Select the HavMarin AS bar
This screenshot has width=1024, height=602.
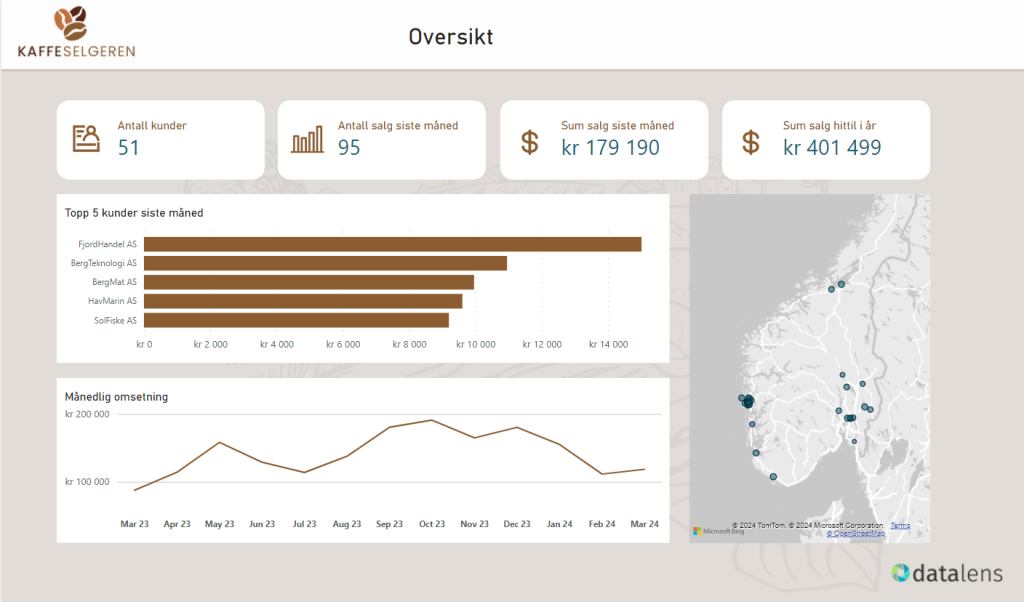[x=303, y=301]
